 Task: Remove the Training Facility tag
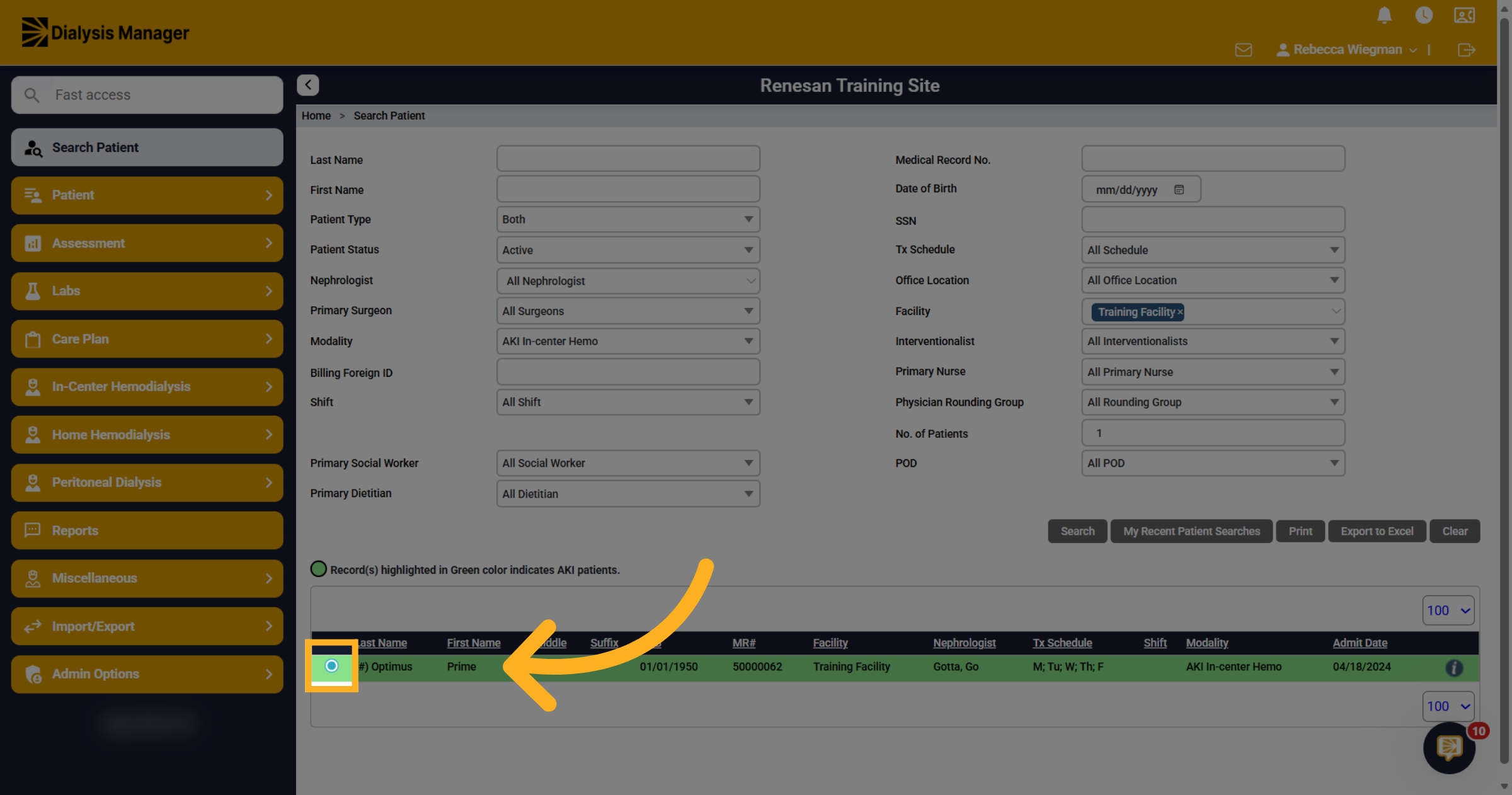pos(1180,312)
